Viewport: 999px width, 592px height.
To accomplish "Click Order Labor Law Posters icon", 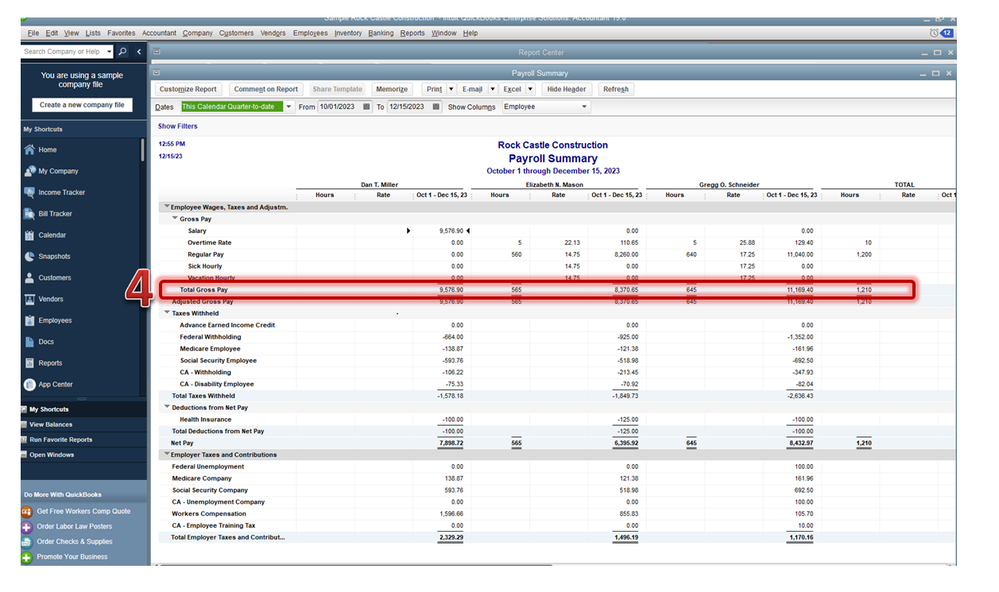I will (x=27, y=527).
